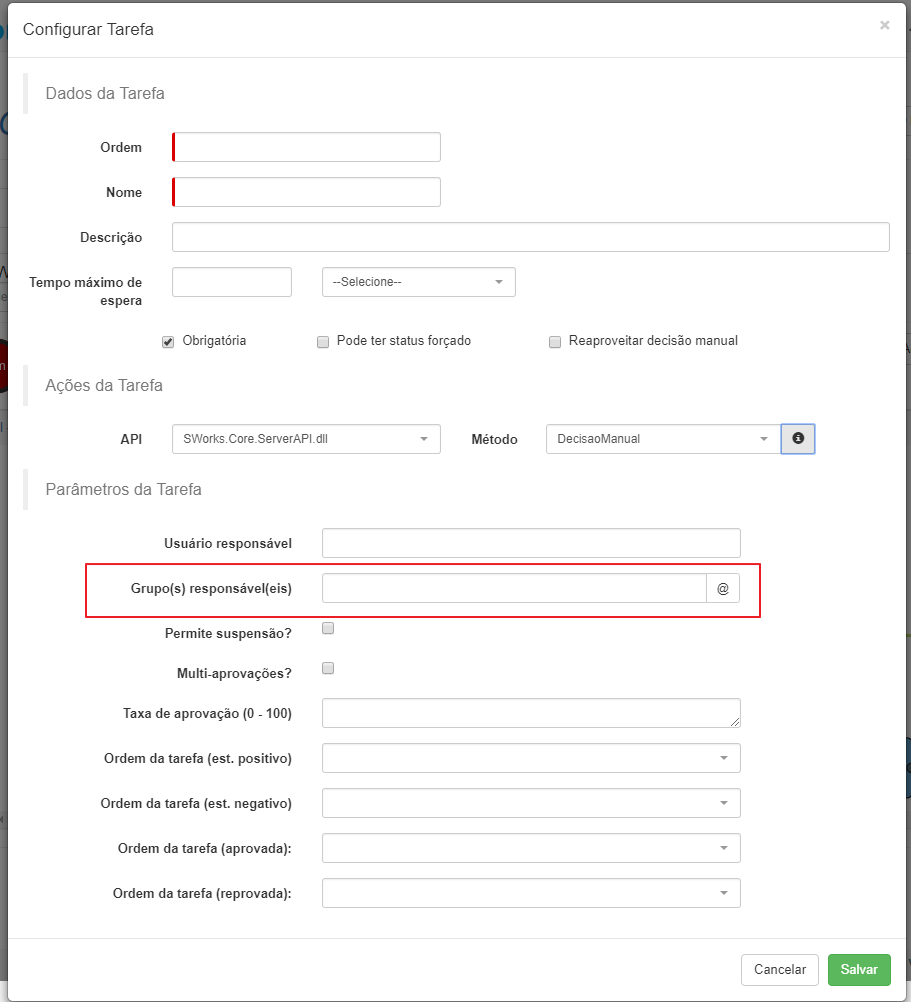
Task: Tick the Permite suspensão? checkbox
Action: pos(328,628)
